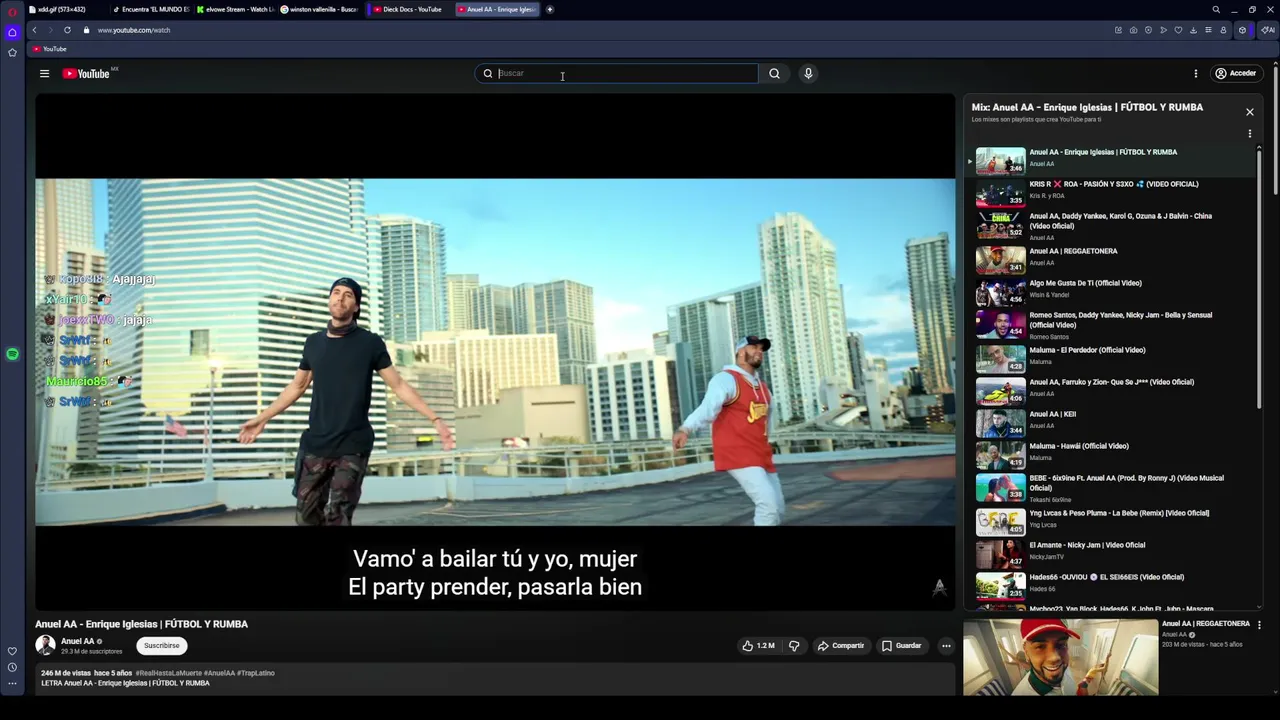
Task: Select Que Se J*** playlist entry
Action: click(1110, 389)
